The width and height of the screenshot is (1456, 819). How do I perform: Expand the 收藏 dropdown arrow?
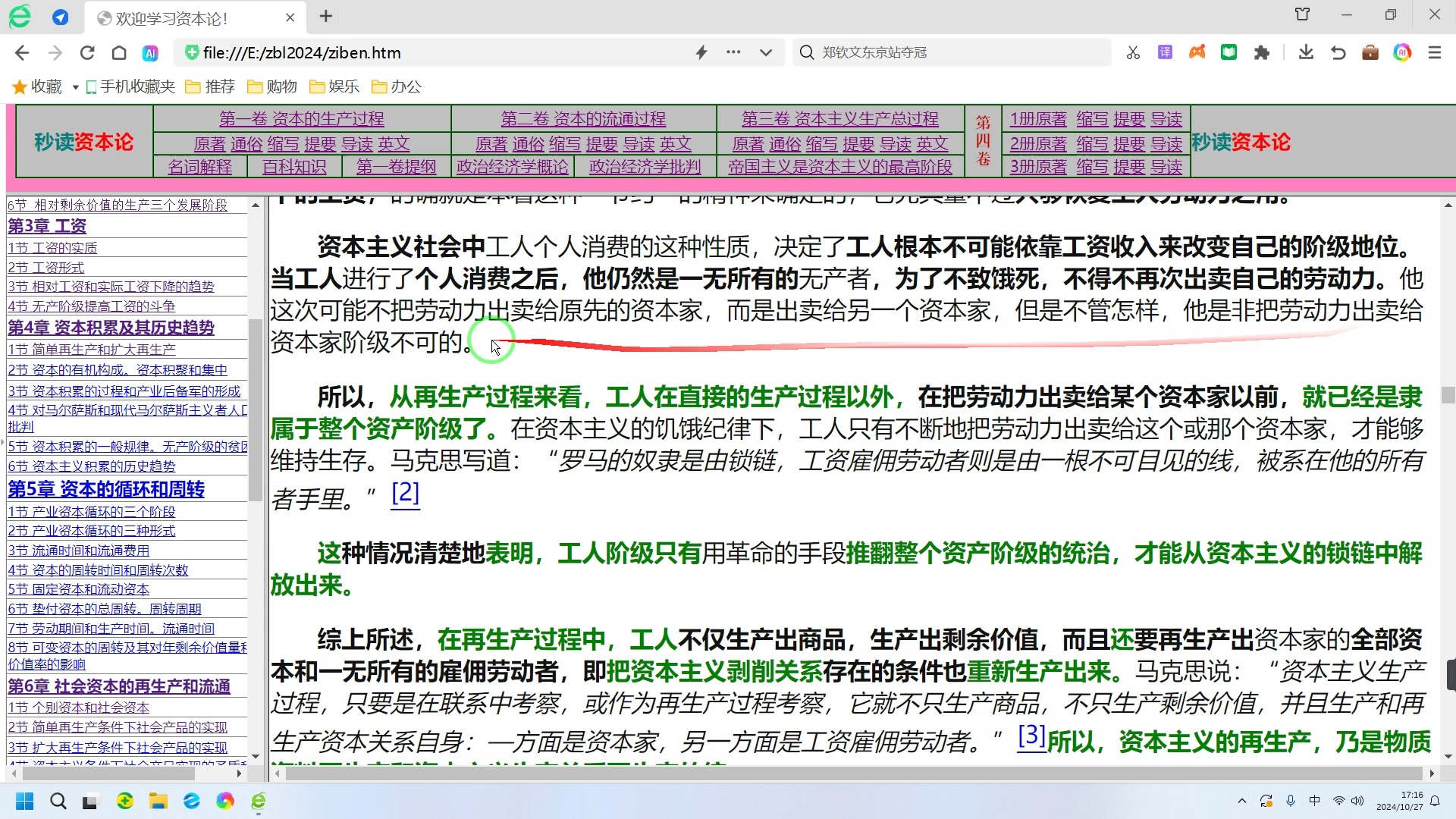tap(75, 87)
